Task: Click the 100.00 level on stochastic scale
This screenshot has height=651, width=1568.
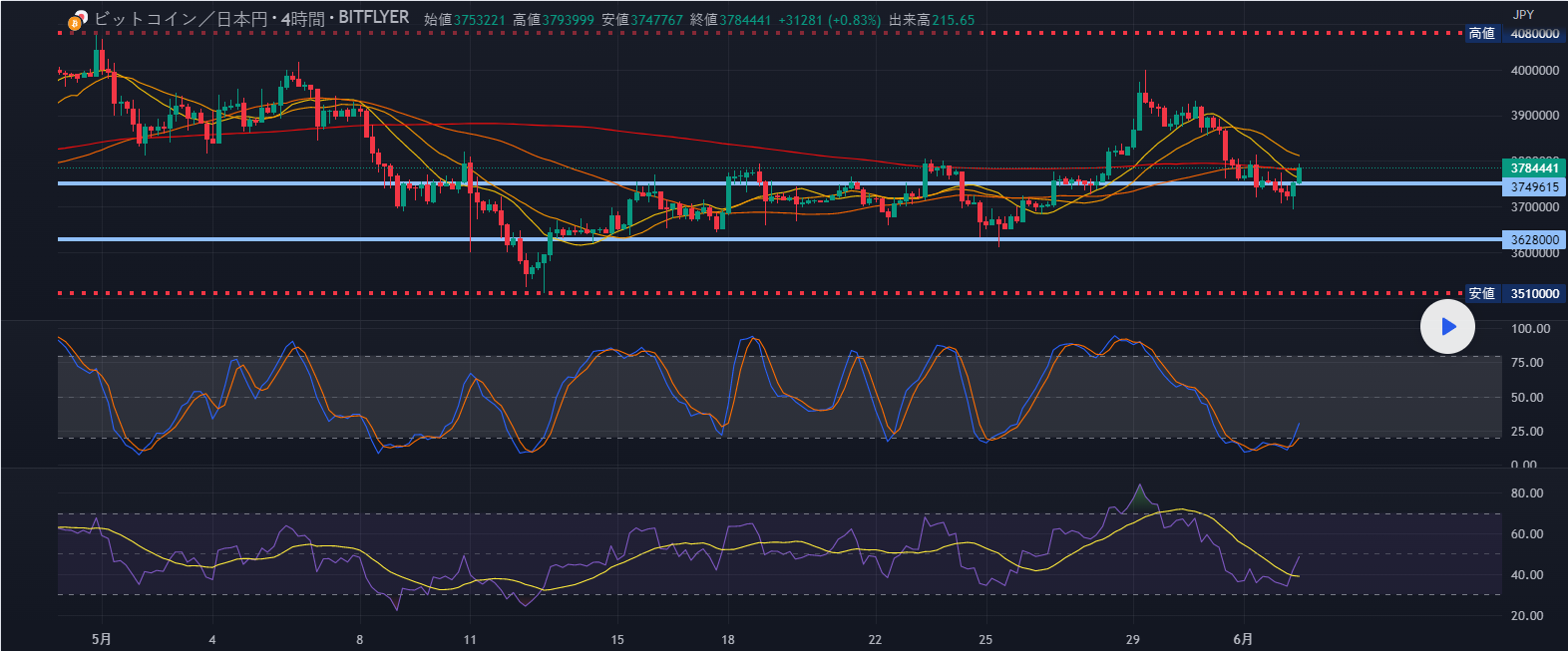Action: click(1530, 329)
